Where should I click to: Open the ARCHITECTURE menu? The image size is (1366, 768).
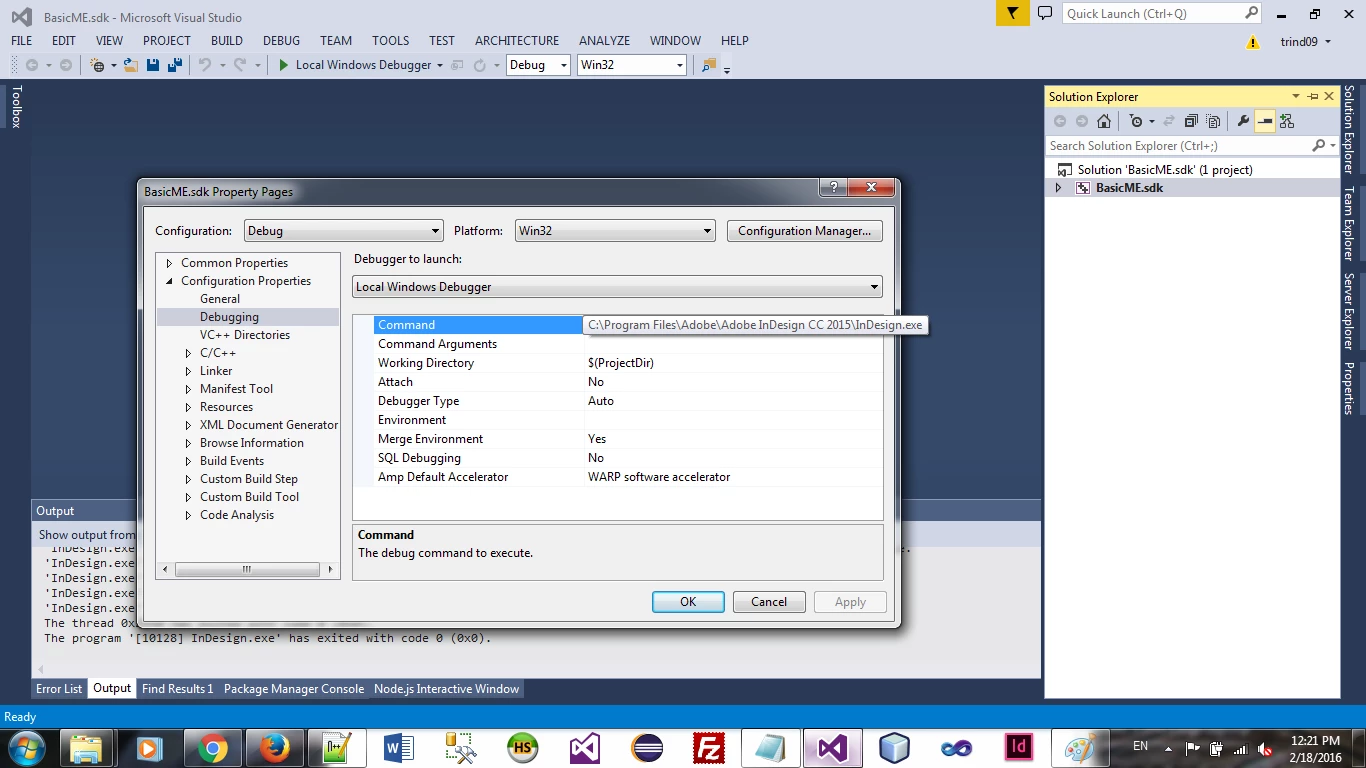point(517,41)
